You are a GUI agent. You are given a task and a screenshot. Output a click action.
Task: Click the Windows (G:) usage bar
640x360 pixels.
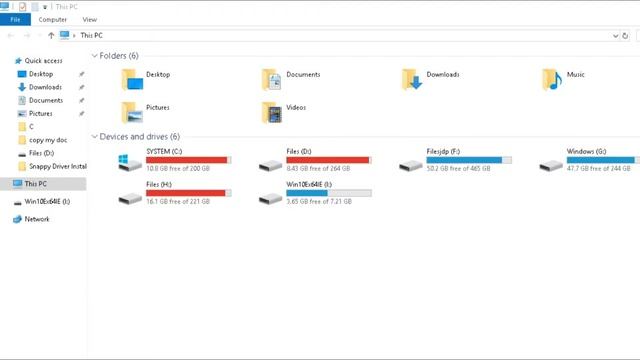tap(603, 160)
